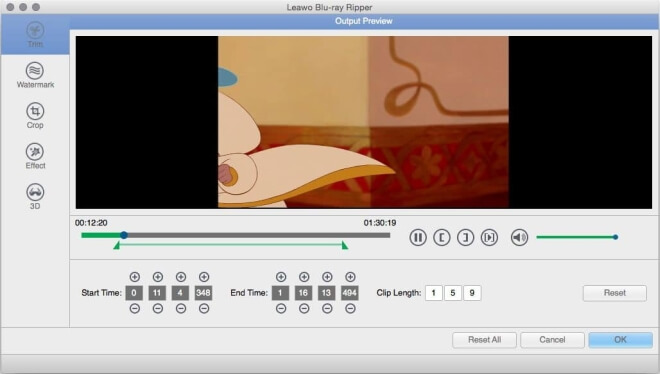660x374 pixels.
Task: Decrease Start Time milliseconds value 348
Action: pos(204,309)
